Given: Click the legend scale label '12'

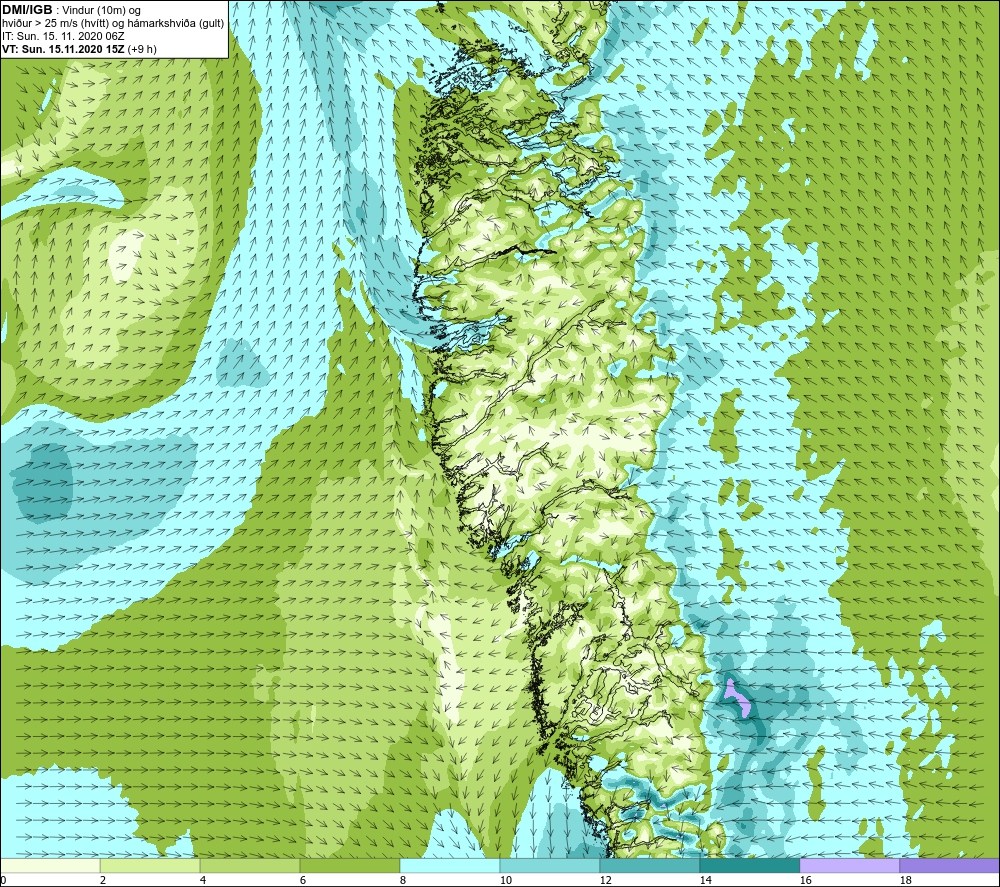Looking at the screenshot, I should (605, 881).
